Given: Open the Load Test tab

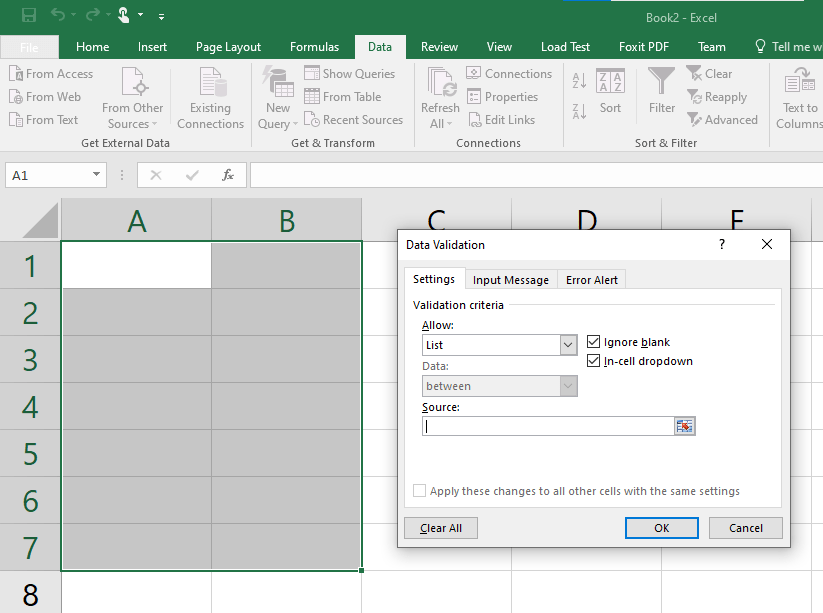Looking at the screenshot, I should click(565, 47).
